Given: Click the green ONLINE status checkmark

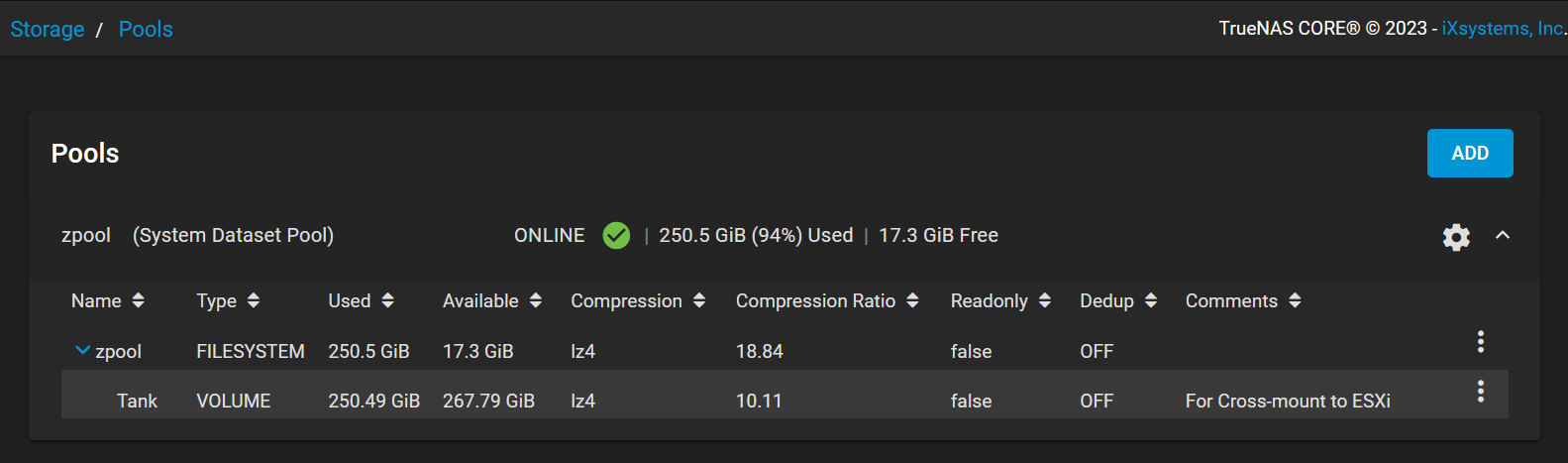Looking at the screenshot, I should 616,236.
